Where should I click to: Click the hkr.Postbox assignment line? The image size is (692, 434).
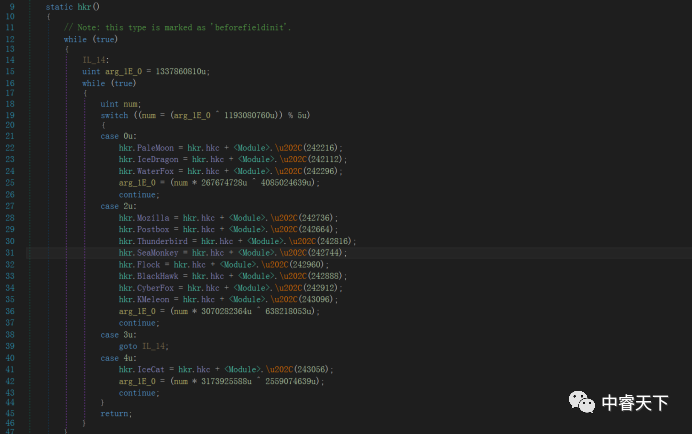pos(228,229)
